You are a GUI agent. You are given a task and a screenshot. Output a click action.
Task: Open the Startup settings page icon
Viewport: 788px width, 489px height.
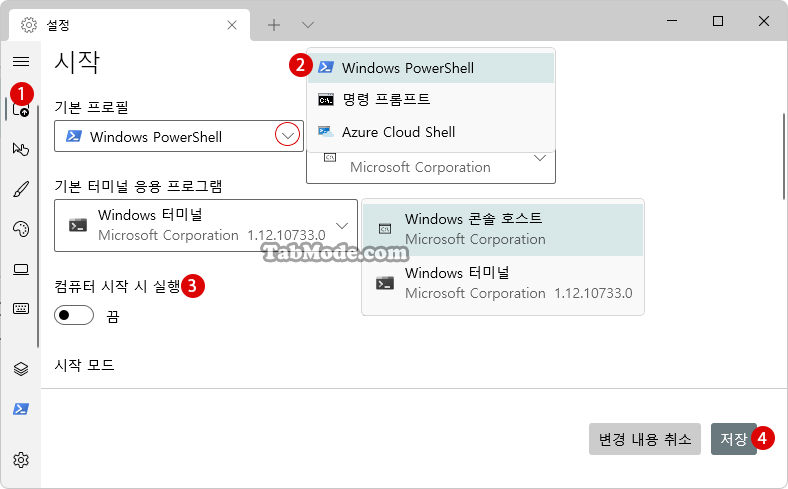21,109
